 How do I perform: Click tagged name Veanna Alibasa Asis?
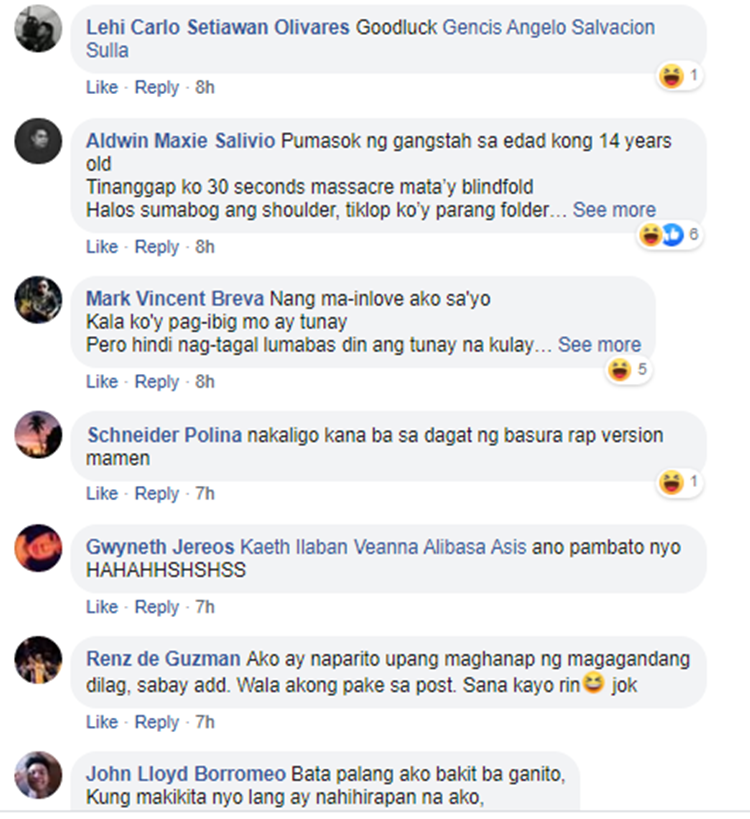pyautogui.click(x=440, y=547)
